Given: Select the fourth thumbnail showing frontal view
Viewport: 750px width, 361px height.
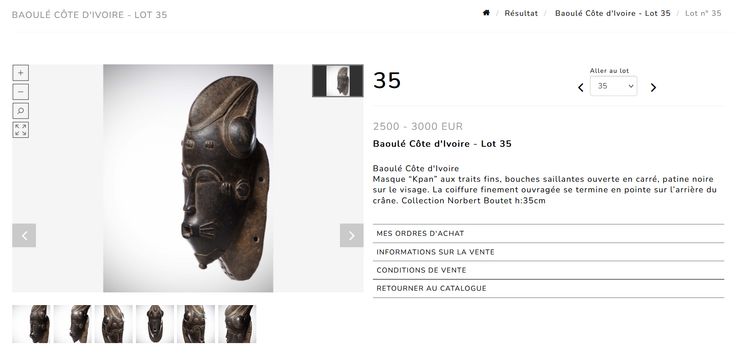Looking at the screenshot, I should coord(155,324).
